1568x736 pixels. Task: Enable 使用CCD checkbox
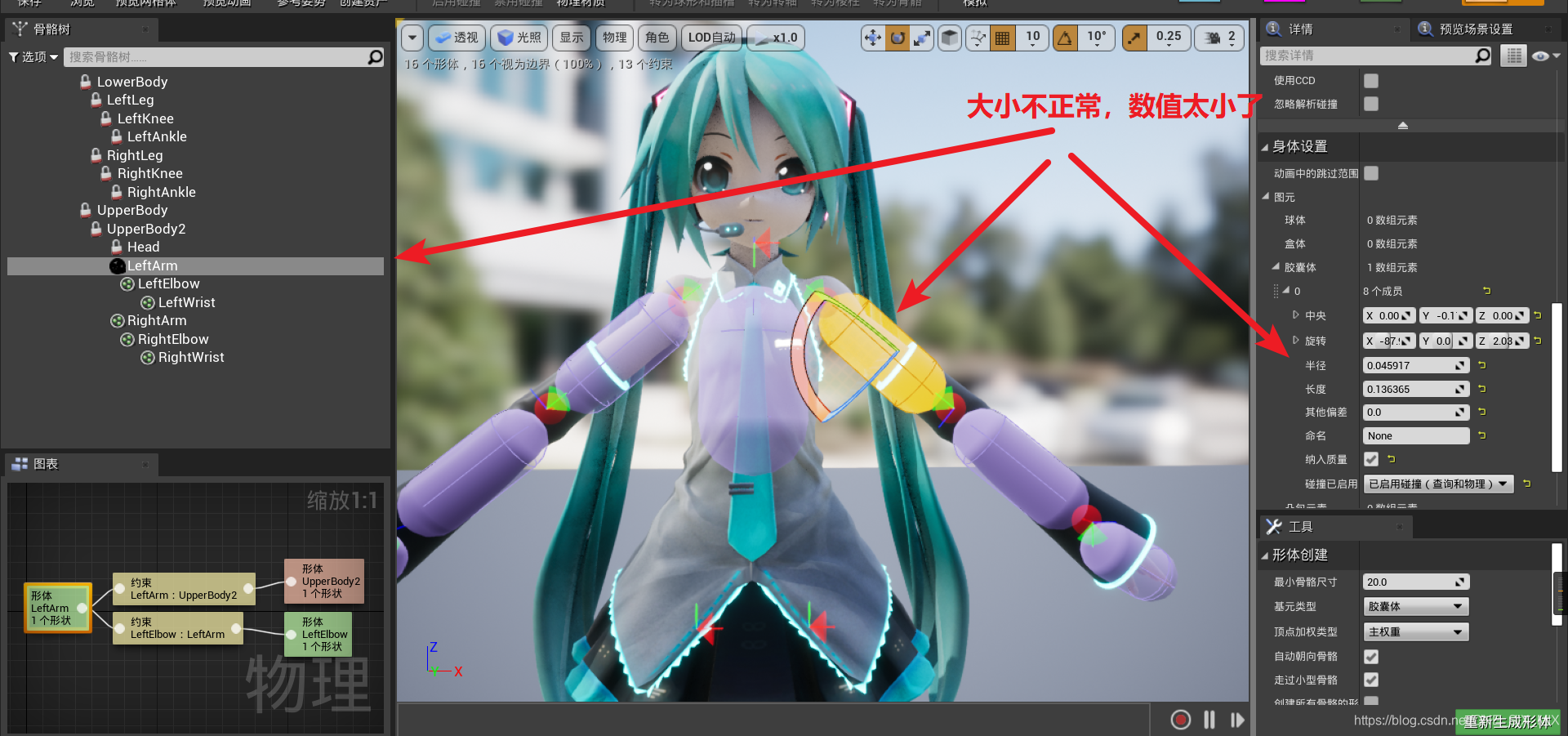pos(1371,80)
